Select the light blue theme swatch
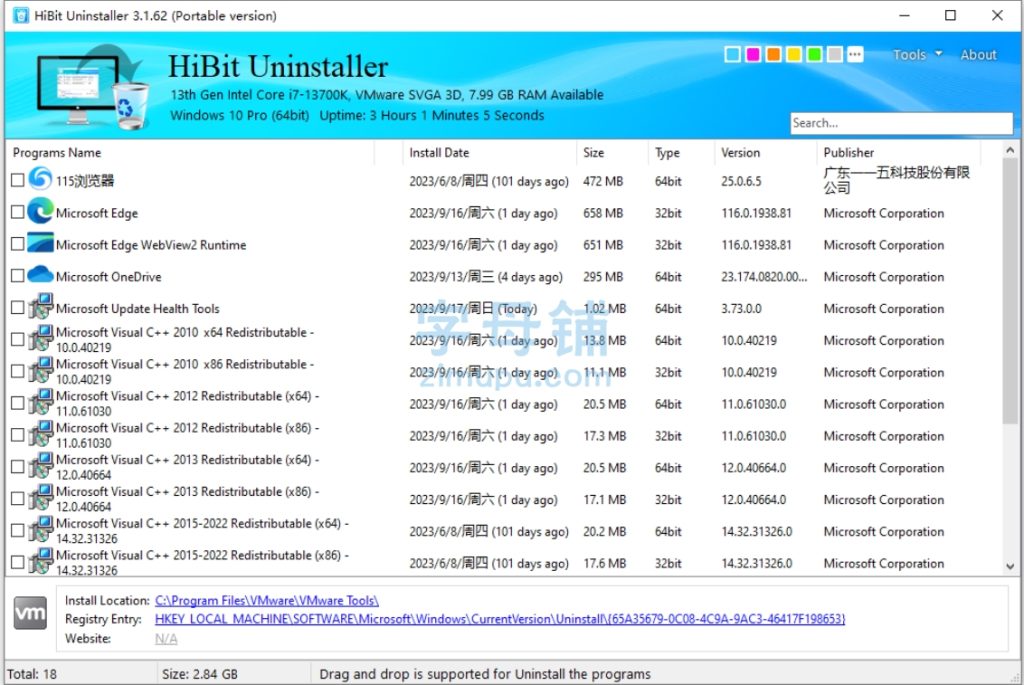Screen dimensions: 1024x685 coord(733,54)
